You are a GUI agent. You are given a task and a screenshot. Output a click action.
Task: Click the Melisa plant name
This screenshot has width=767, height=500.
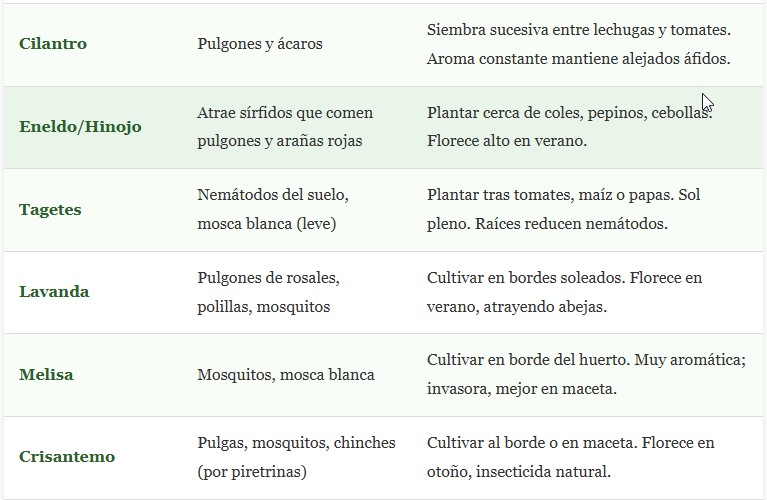click(46, 375)
